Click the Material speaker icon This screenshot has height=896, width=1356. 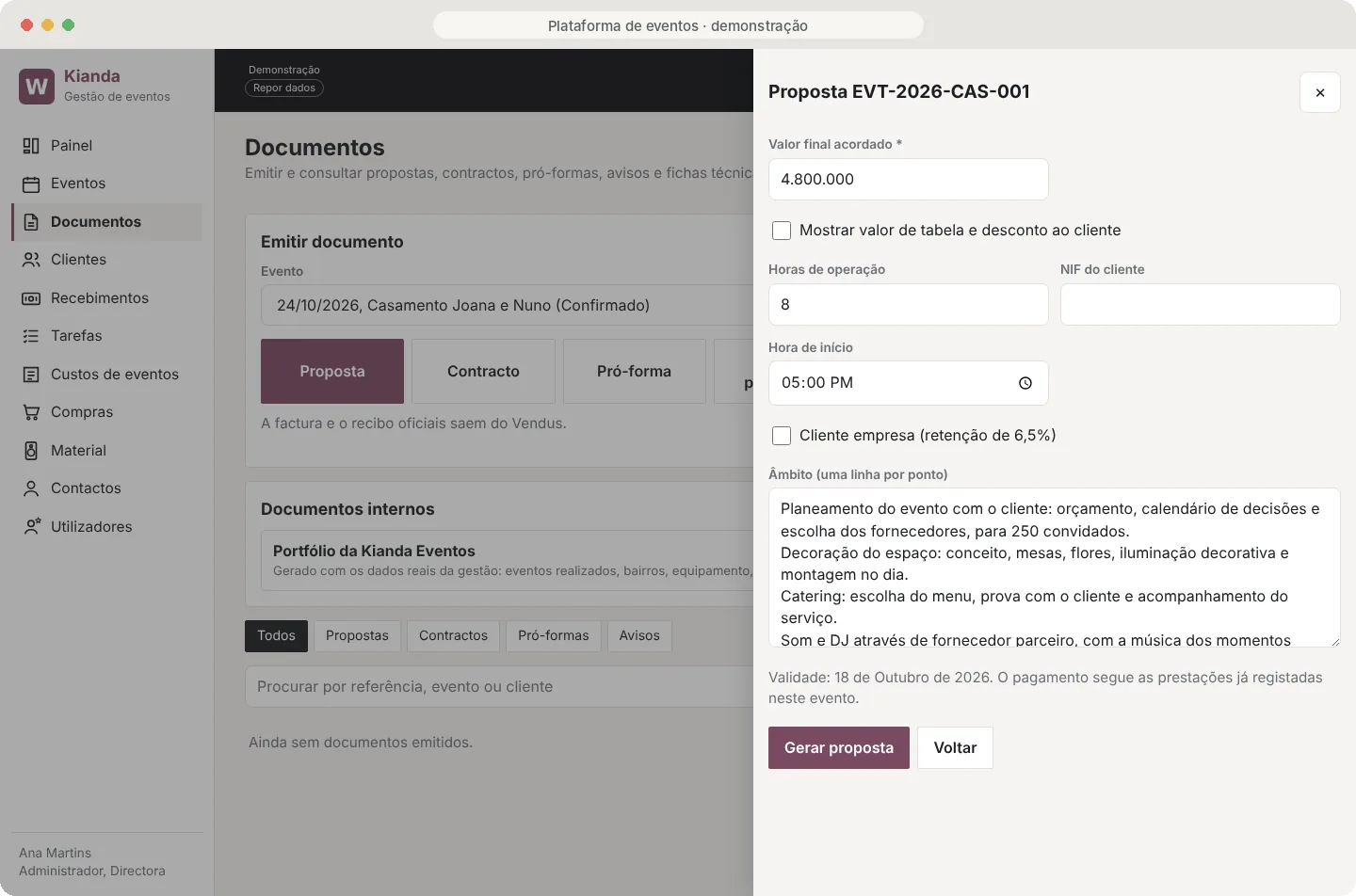(x=31, y=451)
